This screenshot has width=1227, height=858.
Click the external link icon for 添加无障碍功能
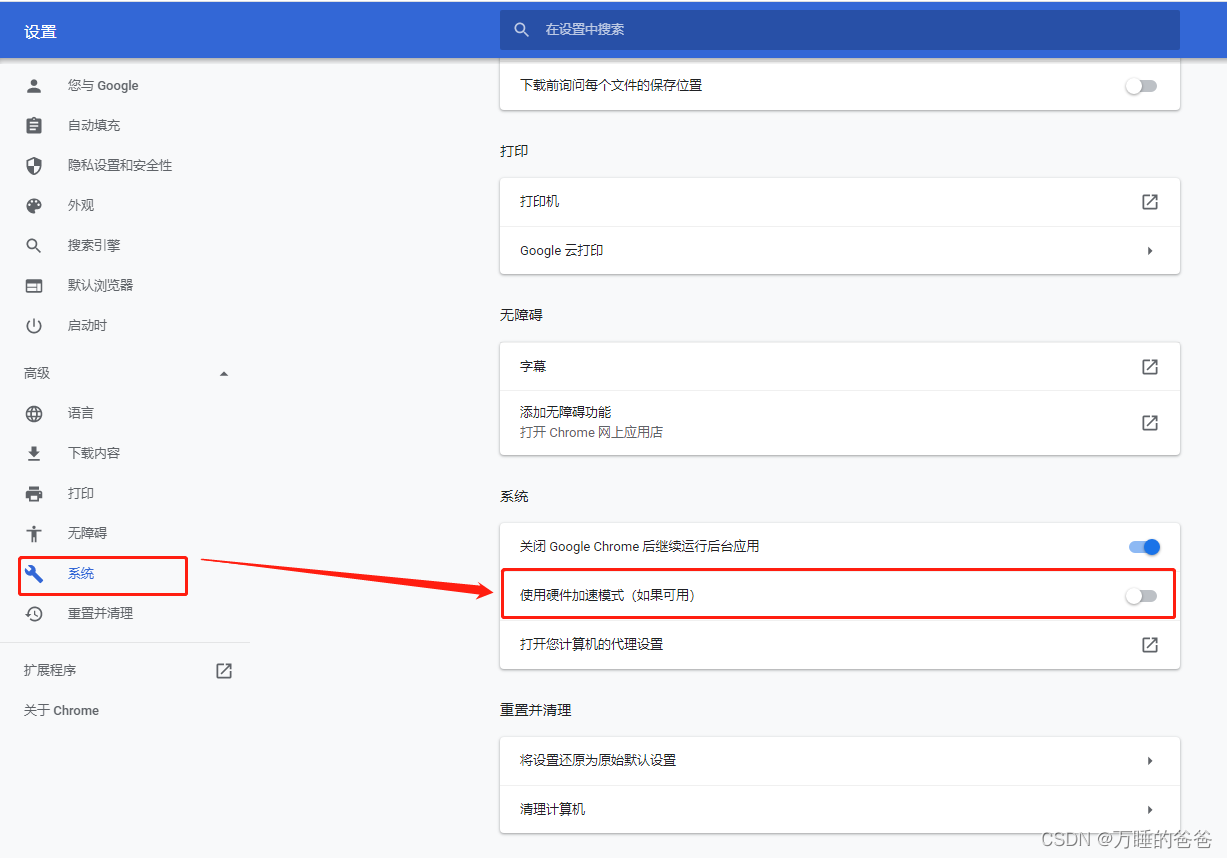(x=1150, y=423)
